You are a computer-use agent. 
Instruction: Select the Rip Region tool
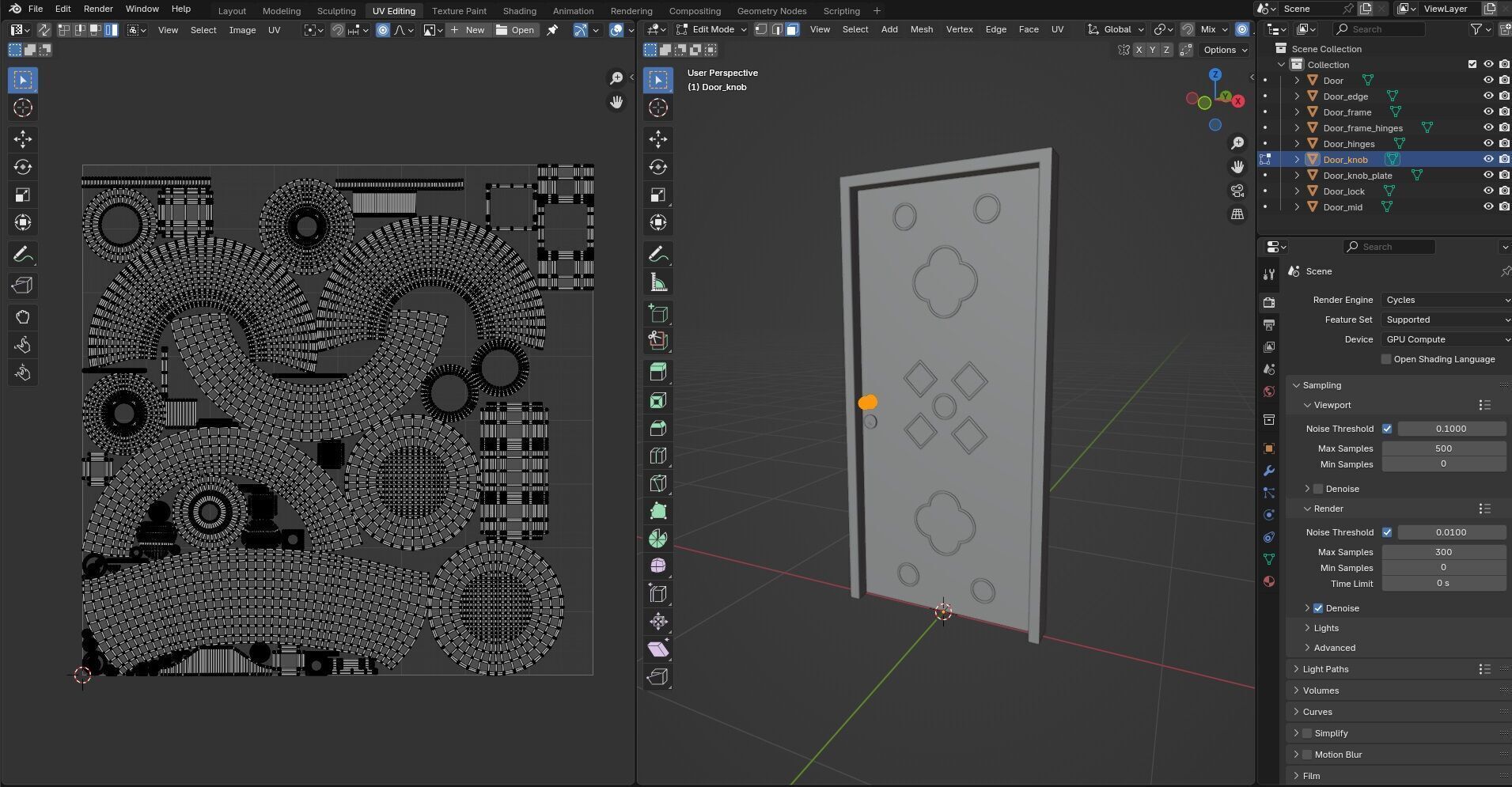tap(658, 677)
